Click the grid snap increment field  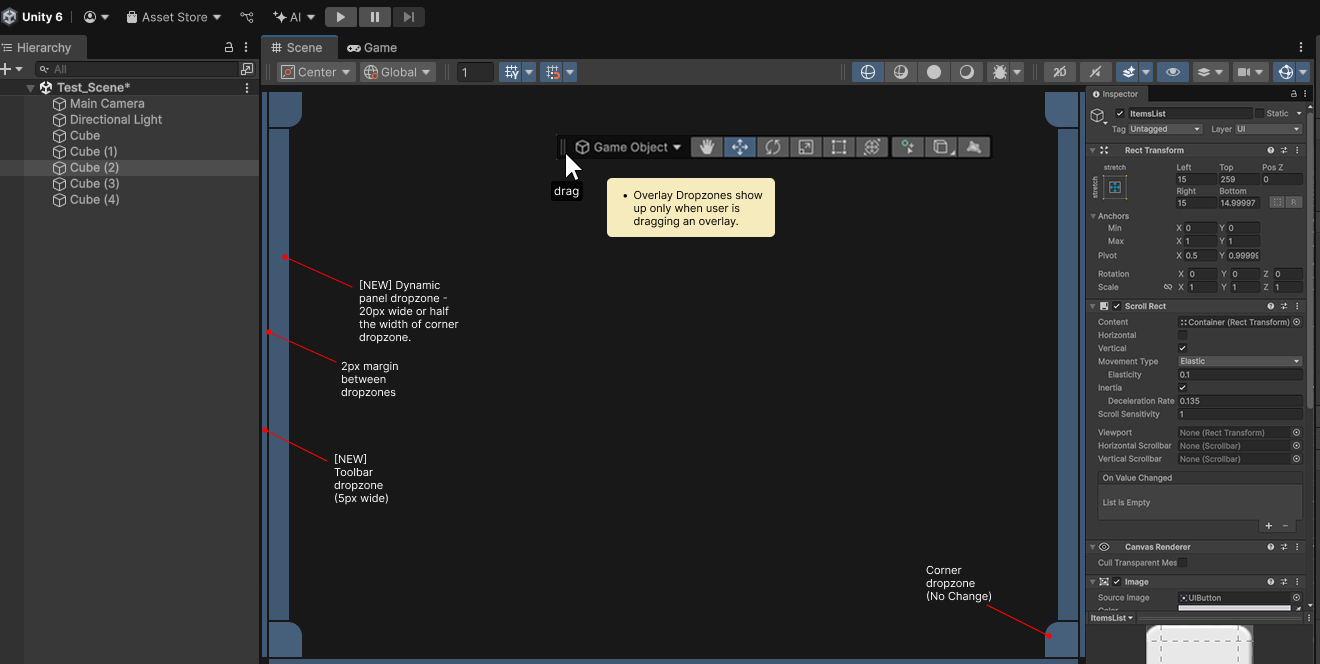point(476,72)
